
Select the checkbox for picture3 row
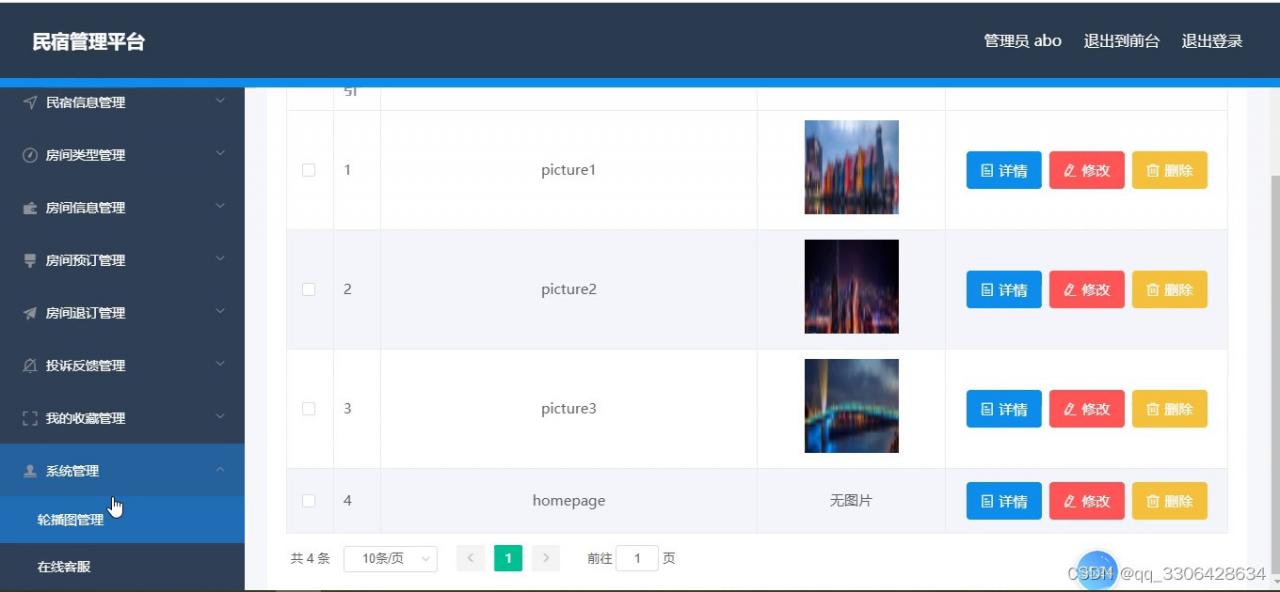coord(309,409)
